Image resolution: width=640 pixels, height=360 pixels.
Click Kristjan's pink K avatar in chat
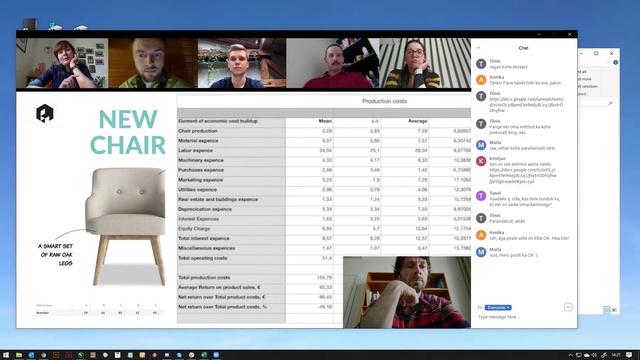[481, 161]
